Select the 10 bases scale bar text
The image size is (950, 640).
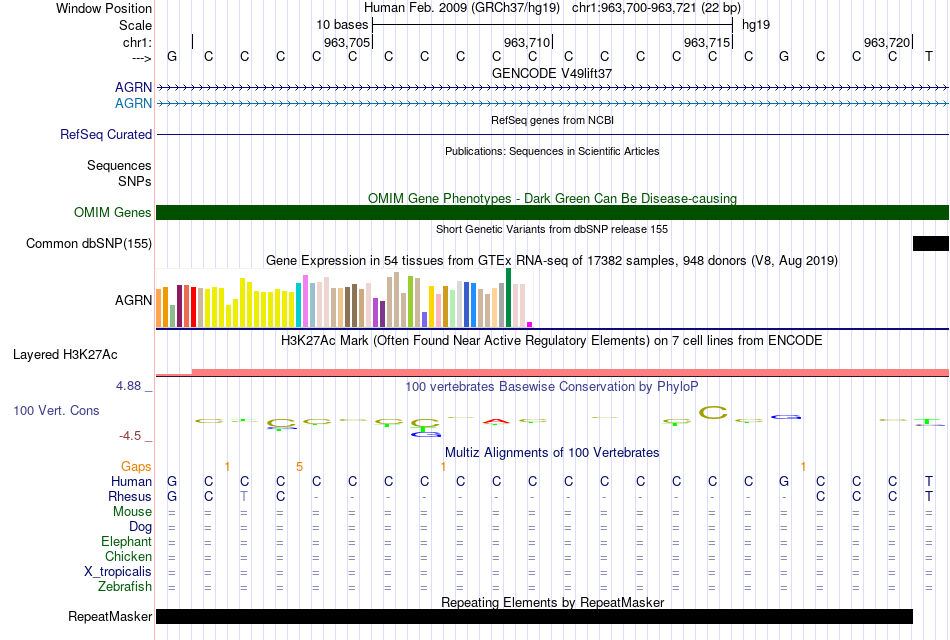click(342, 25)
